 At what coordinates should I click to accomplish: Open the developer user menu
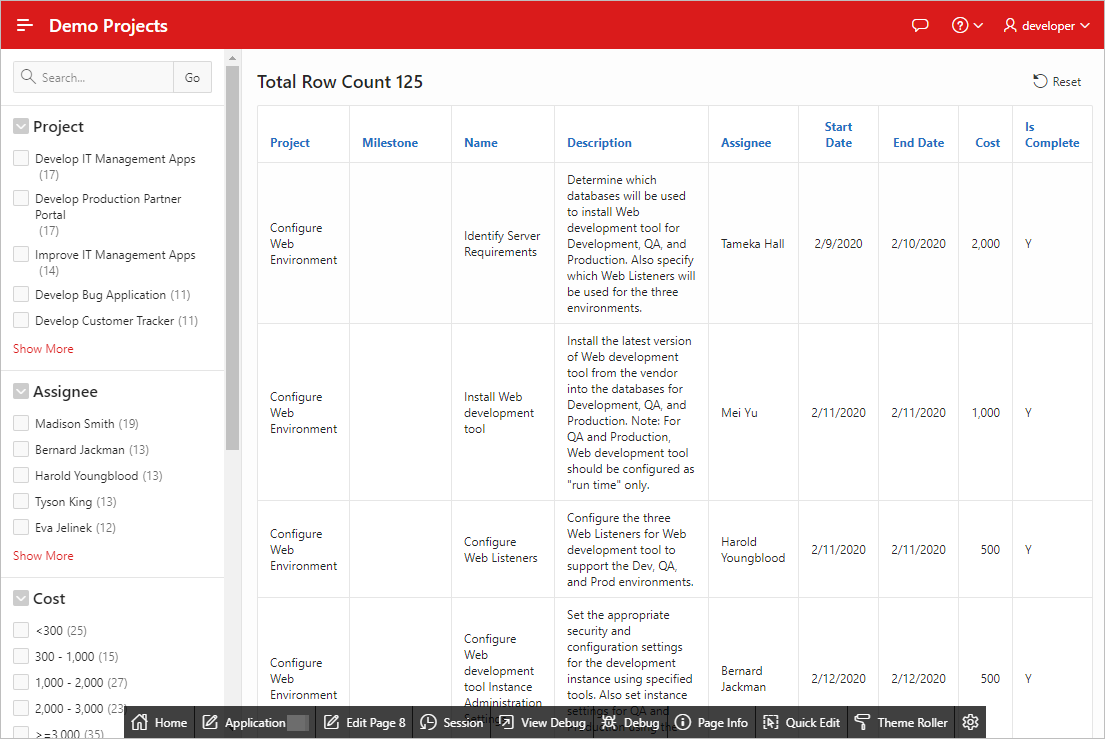[x=1047, y=25]
